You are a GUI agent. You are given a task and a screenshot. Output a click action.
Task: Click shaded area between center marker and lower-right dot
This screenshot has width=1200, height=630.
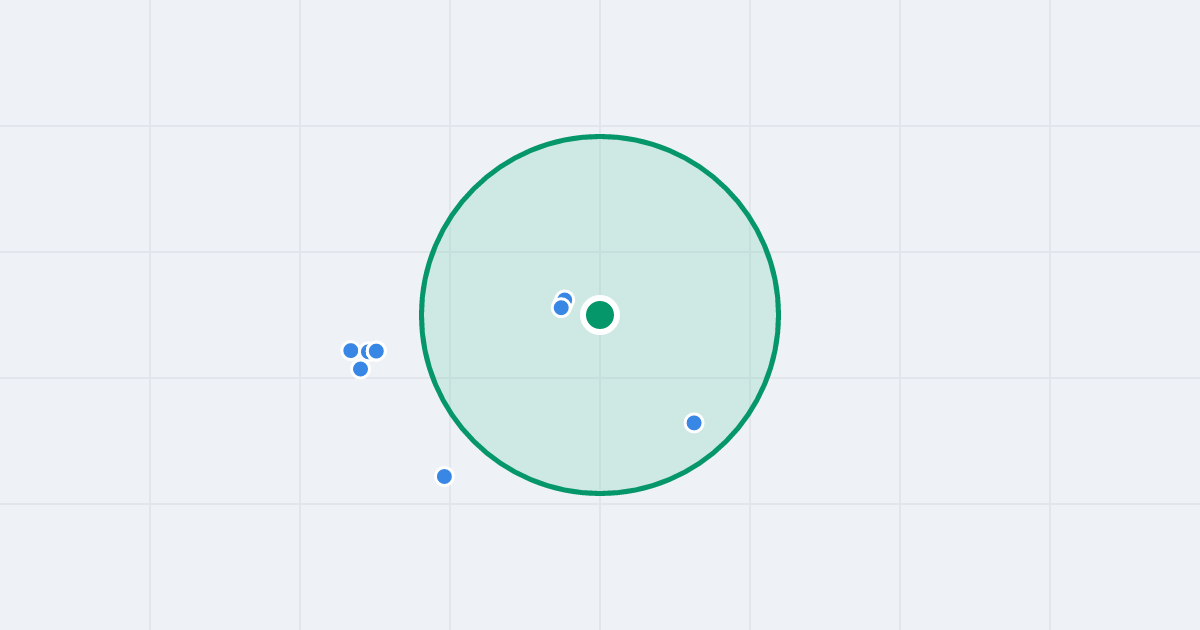coord(648,370)
